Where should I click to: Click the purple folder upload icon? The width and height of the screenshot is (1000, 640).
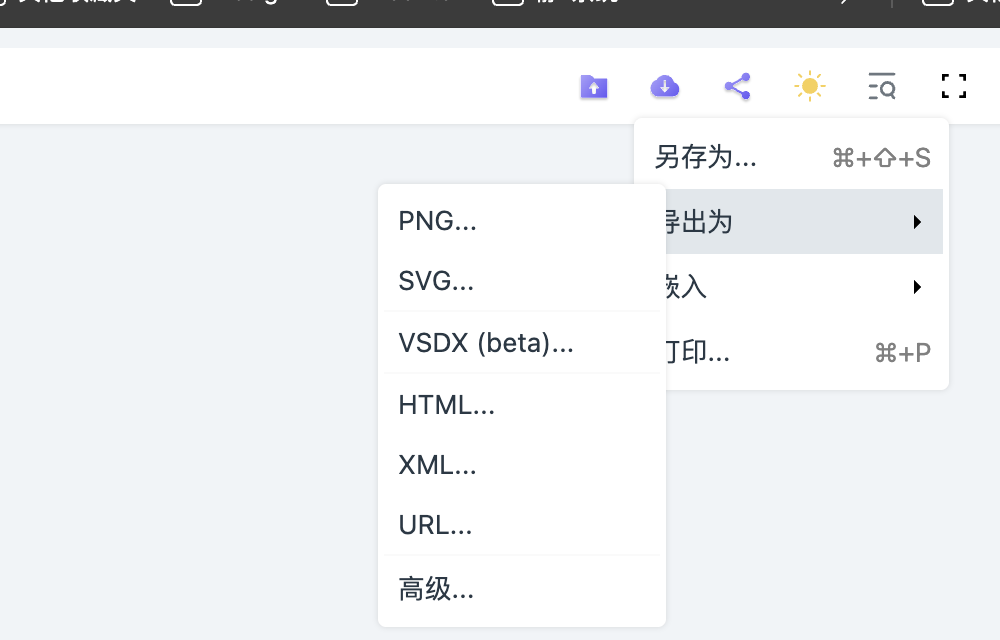tap(594, 87)
